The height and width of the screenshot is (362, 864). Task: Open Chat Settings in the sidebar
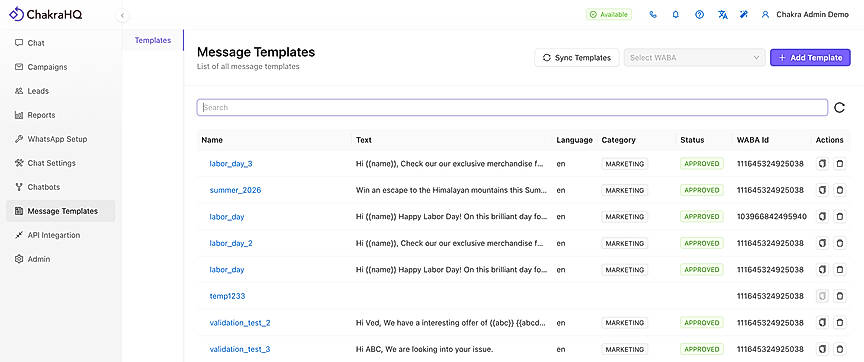(x=61, y=163)
